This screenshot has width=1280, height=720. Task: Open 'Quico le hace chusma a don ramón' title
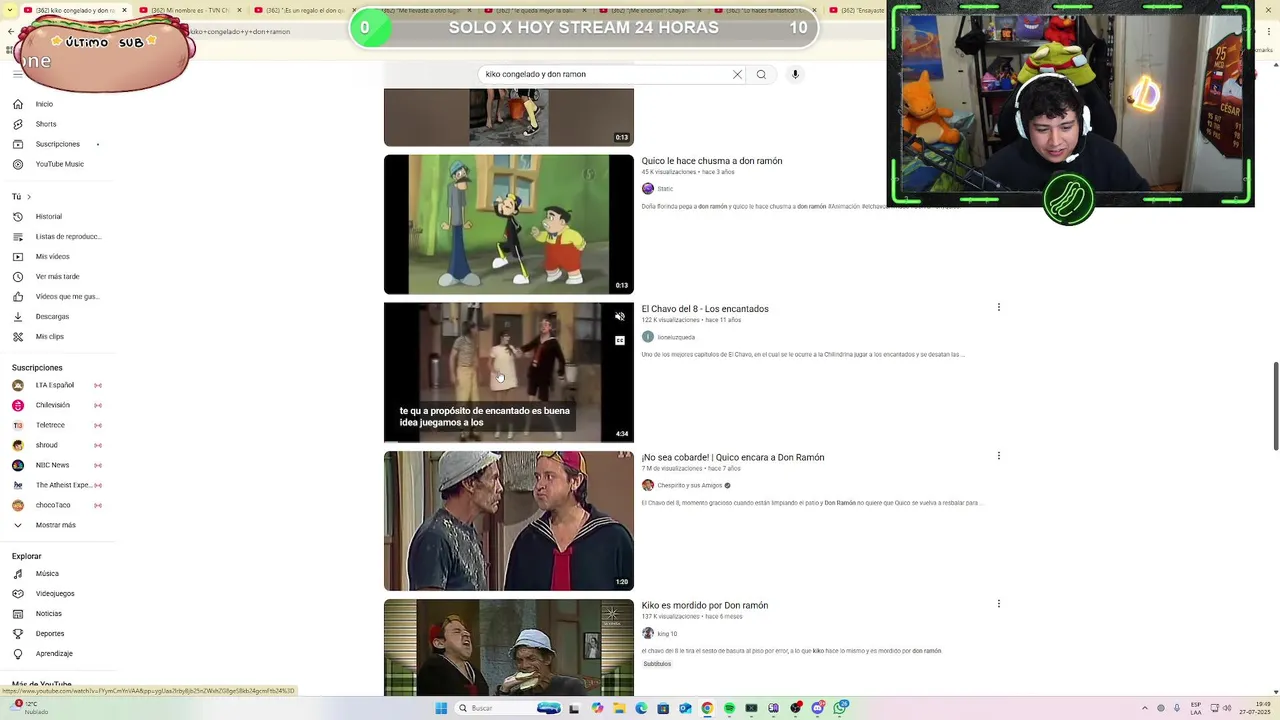tap(712, 161)
